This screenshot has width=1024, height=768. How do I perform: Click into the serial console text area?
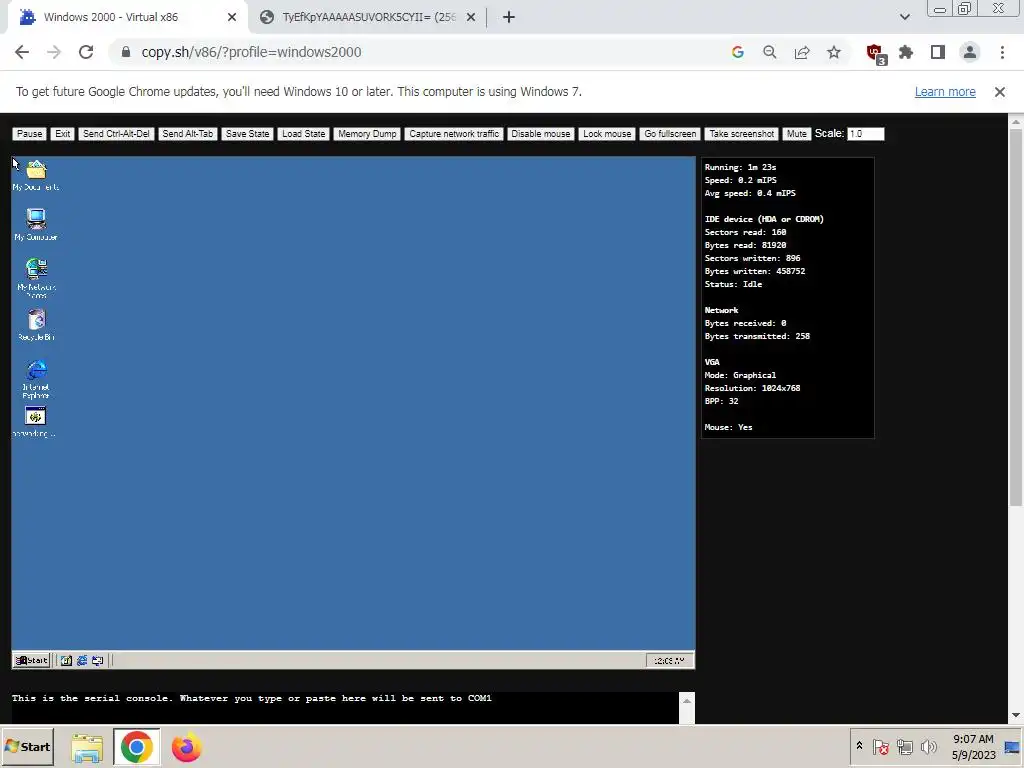coord(345,708)
